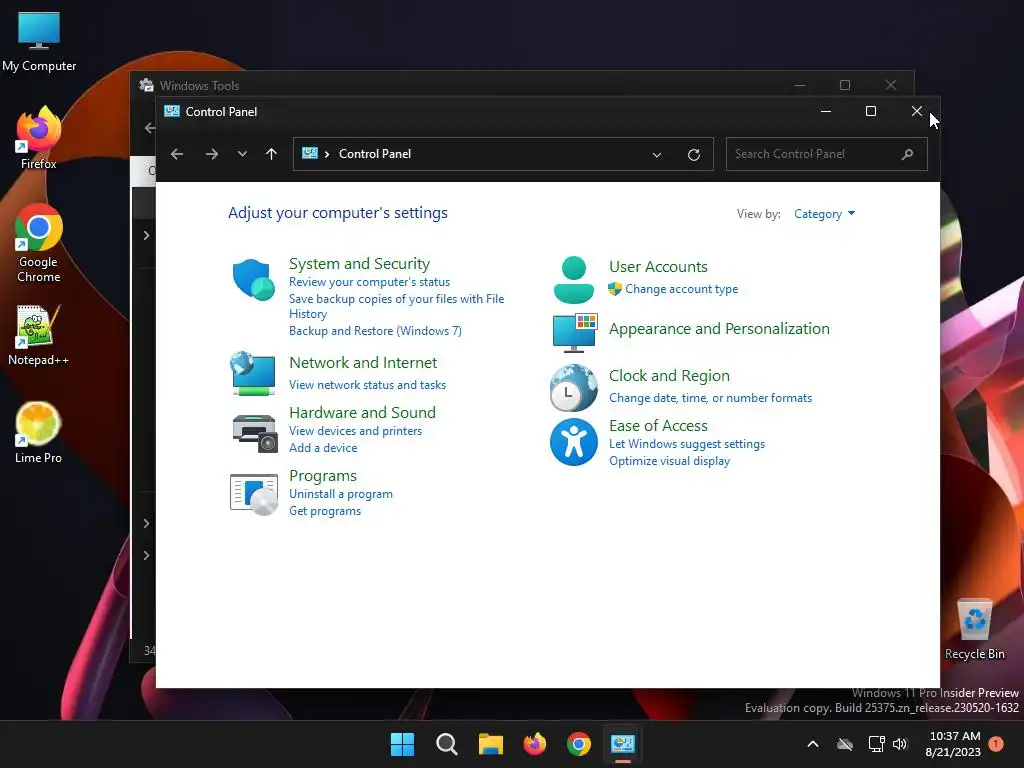Expand the Control Panel breadcrumb chevron

click(x=327, y=154)
